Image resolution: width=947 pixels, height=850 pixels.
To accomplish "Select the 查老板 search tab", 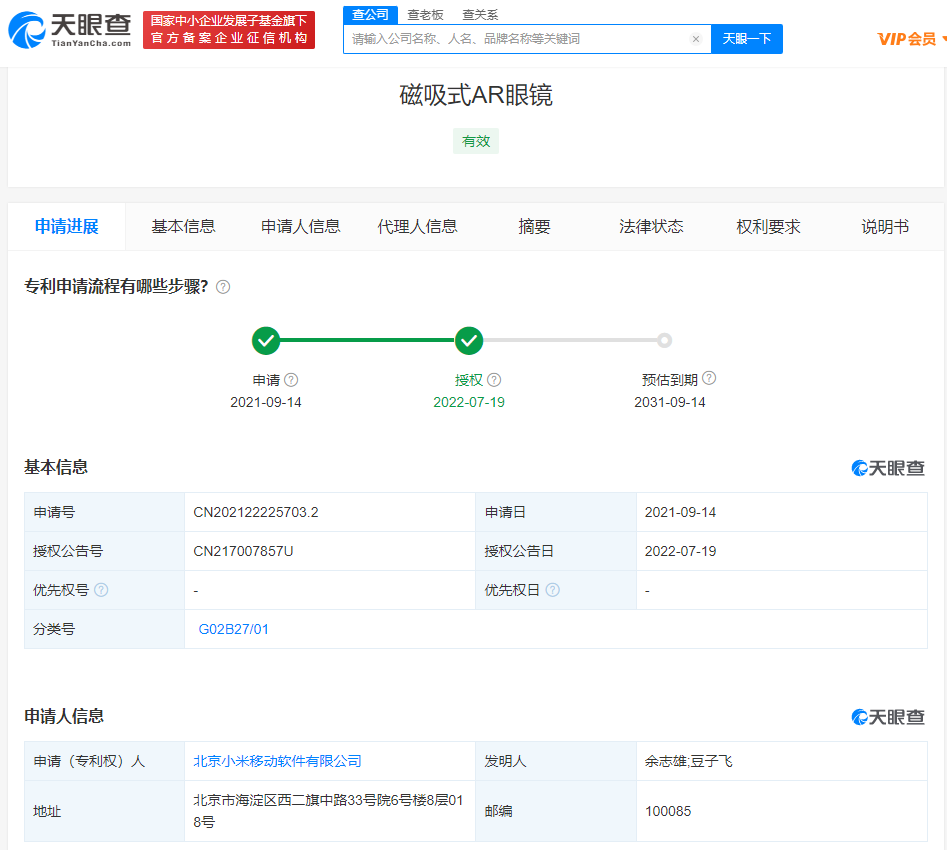I will (x=425, y=14).
